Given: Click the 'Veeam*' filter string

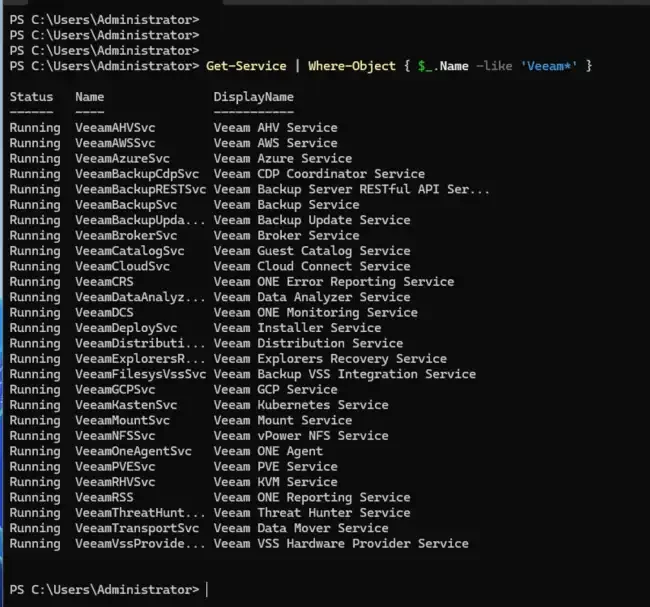Looking at the screenshot, I should click(x=549, y=66).
